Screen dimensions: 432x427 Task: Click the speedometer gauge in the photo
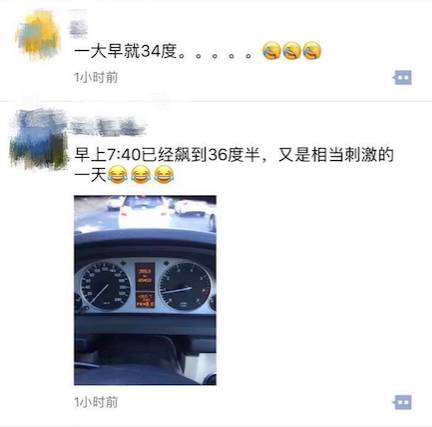[105, 286]
